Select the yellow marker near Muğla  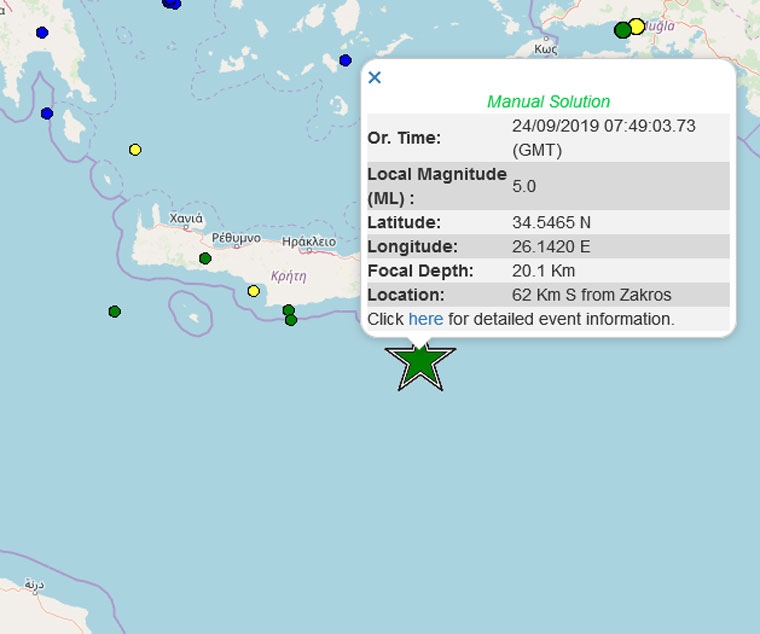[x=637, y=26]
